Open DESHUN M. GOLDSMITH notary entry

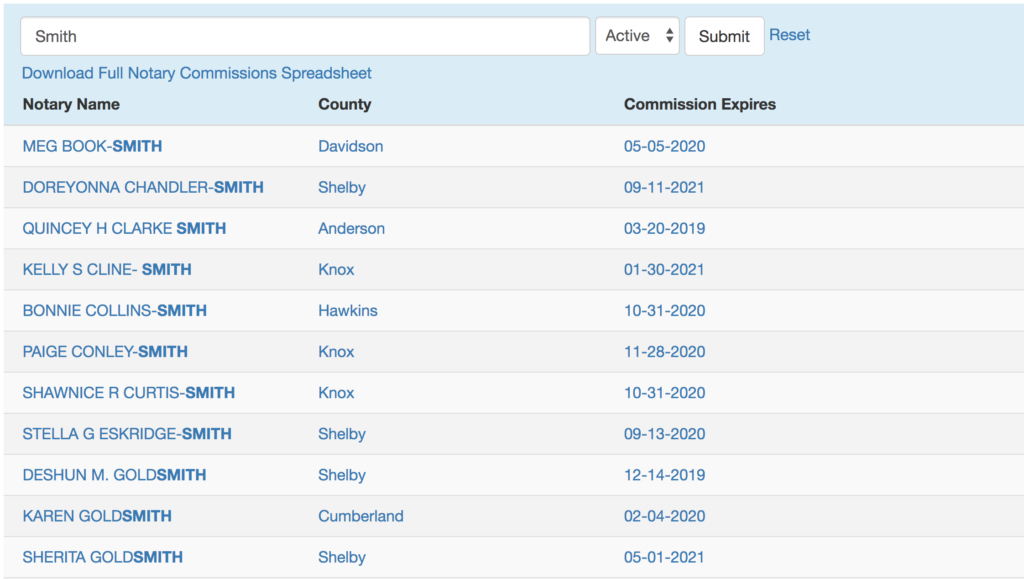pyautogui.click(x=114, y=475)
